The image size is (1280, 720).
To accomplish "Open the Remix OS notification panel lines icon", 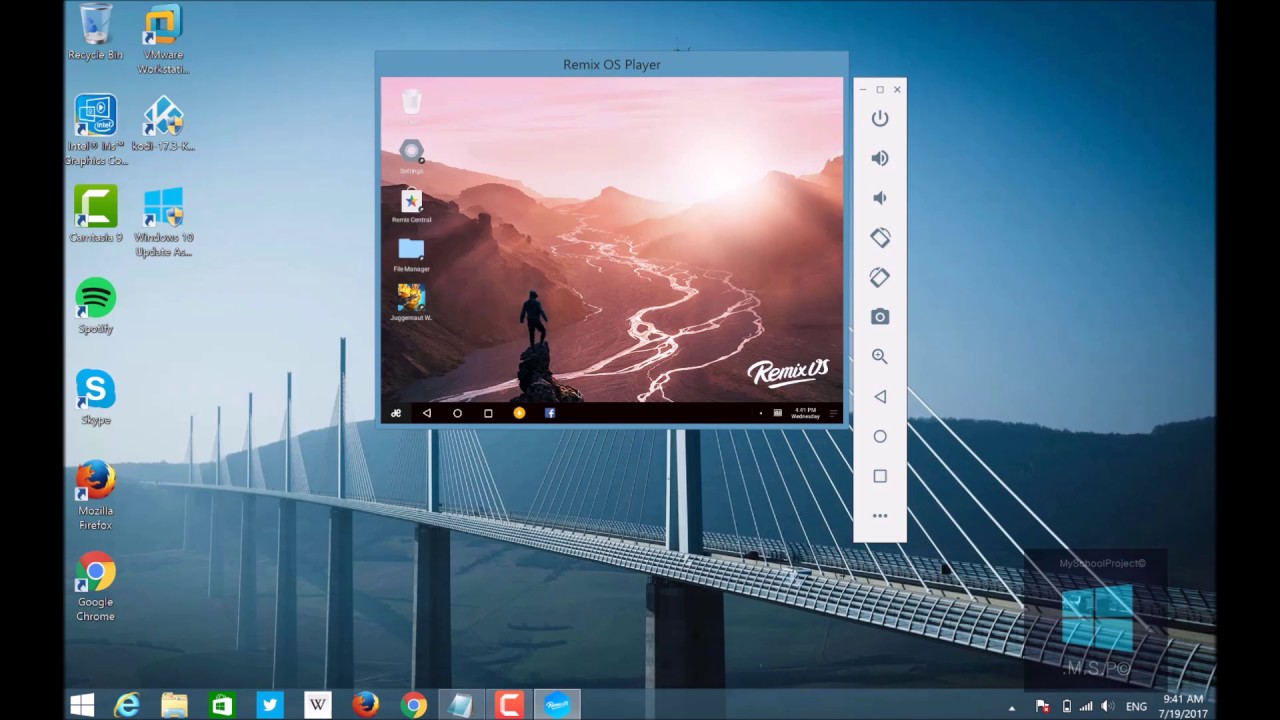I will (x=833, y=413).
